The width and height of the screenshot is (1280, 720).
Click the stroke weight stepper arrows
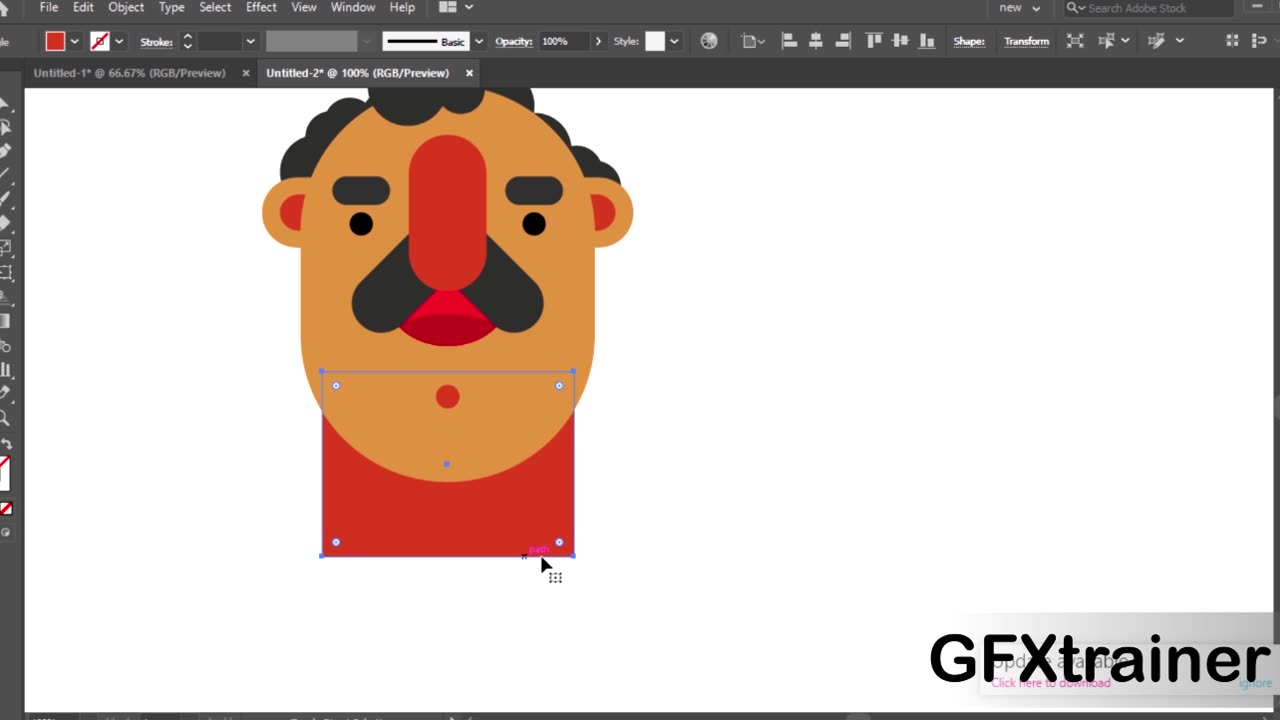[x=187, y=41]
